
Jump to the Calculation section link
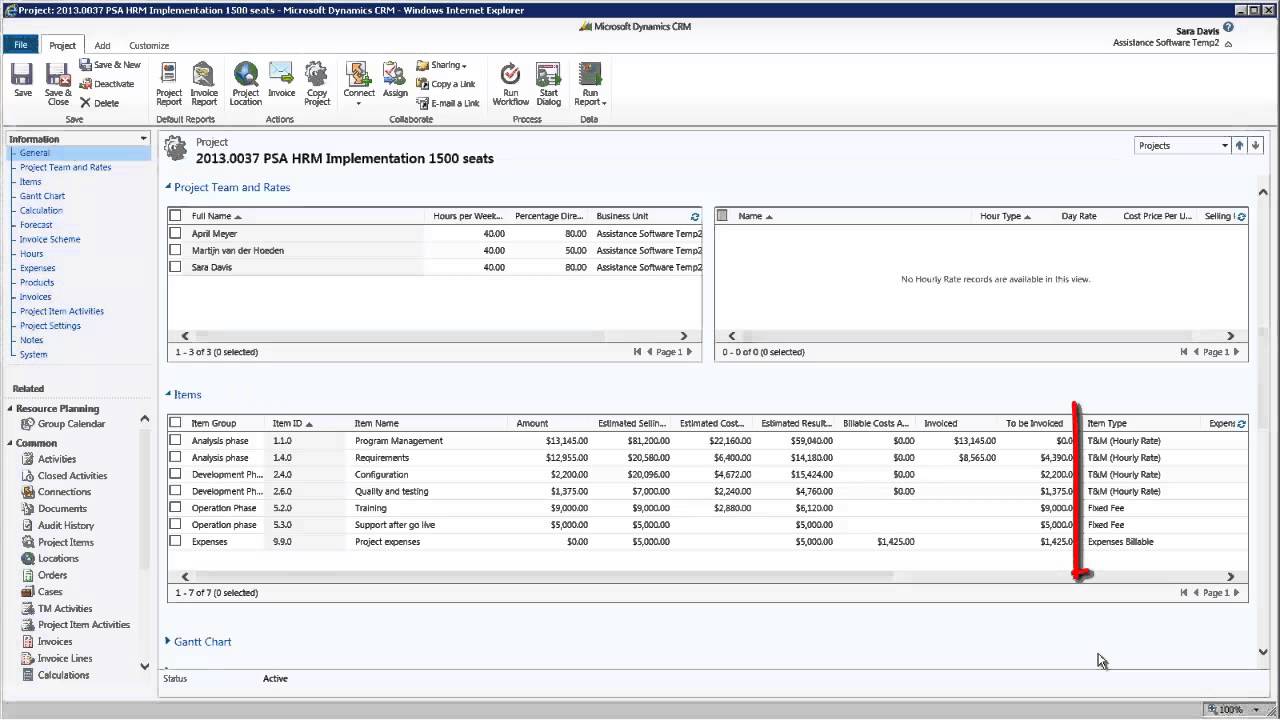[41, 210]
